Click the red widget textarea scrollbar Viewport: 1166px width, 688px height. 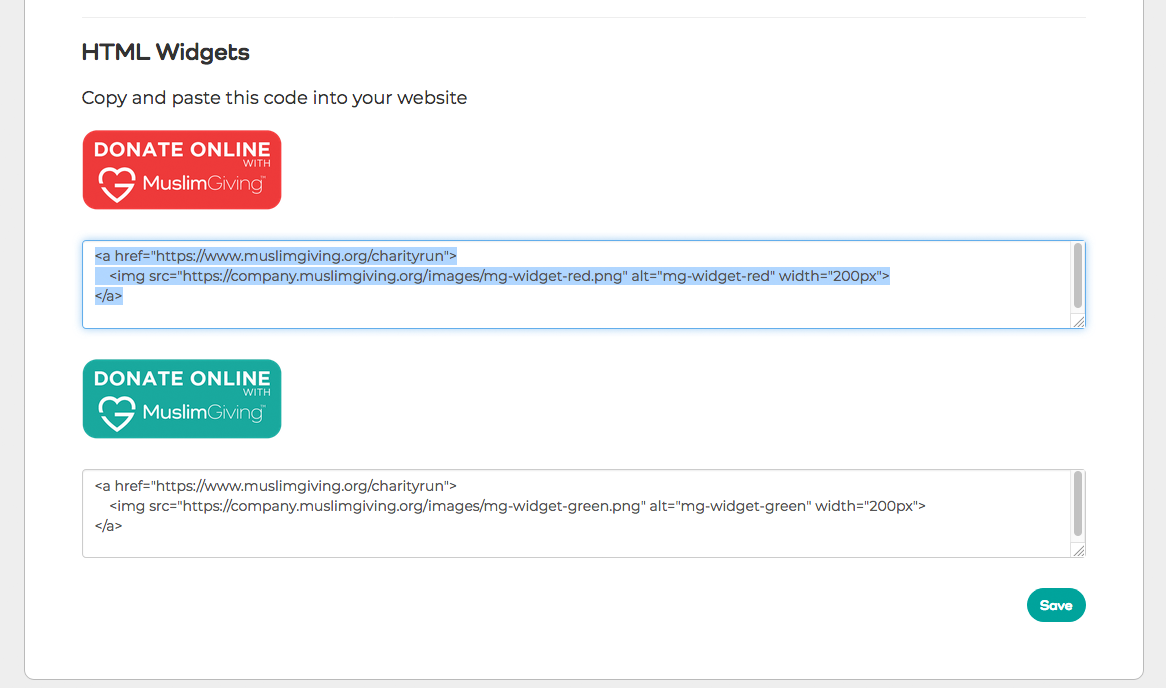click(1078, 275)
